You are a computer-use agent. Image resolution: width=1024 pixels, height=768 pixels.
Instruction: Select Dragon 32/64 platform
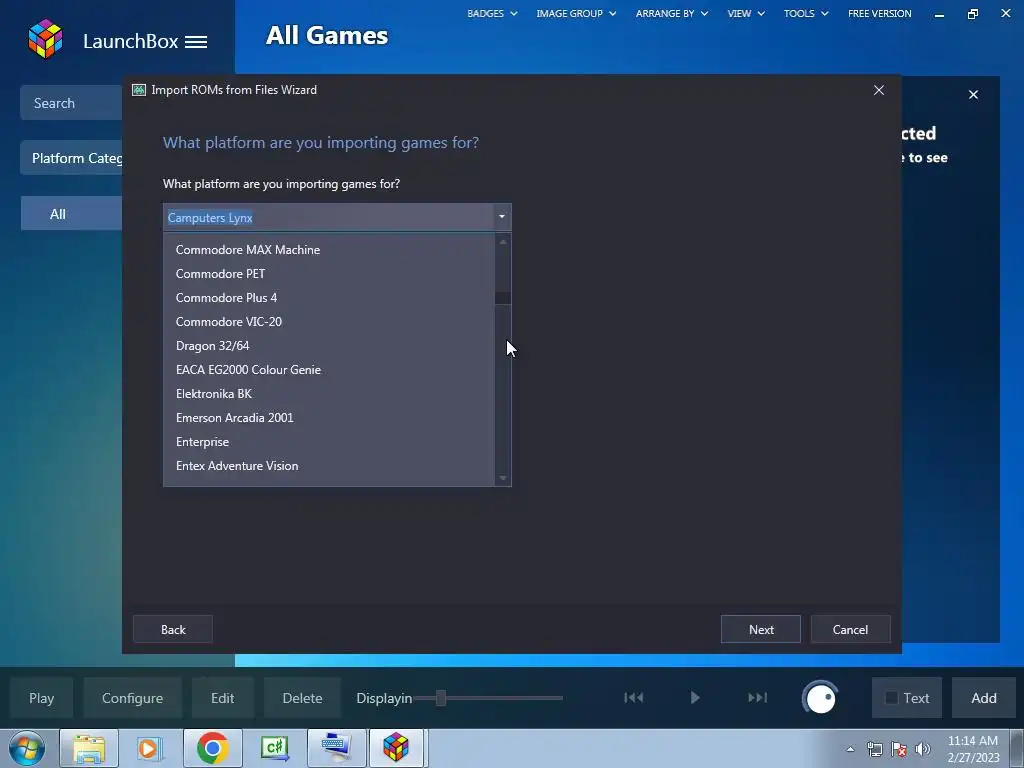(329, 345)
